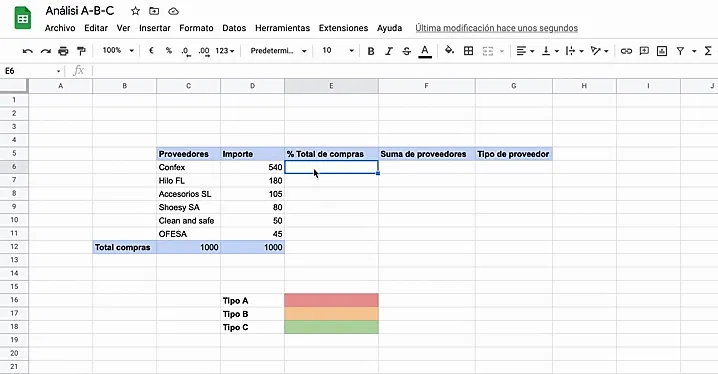Viewport: 718px width, 374px height.
Task: Click the Name box showing E6
Action: click(x=32, y=71)
